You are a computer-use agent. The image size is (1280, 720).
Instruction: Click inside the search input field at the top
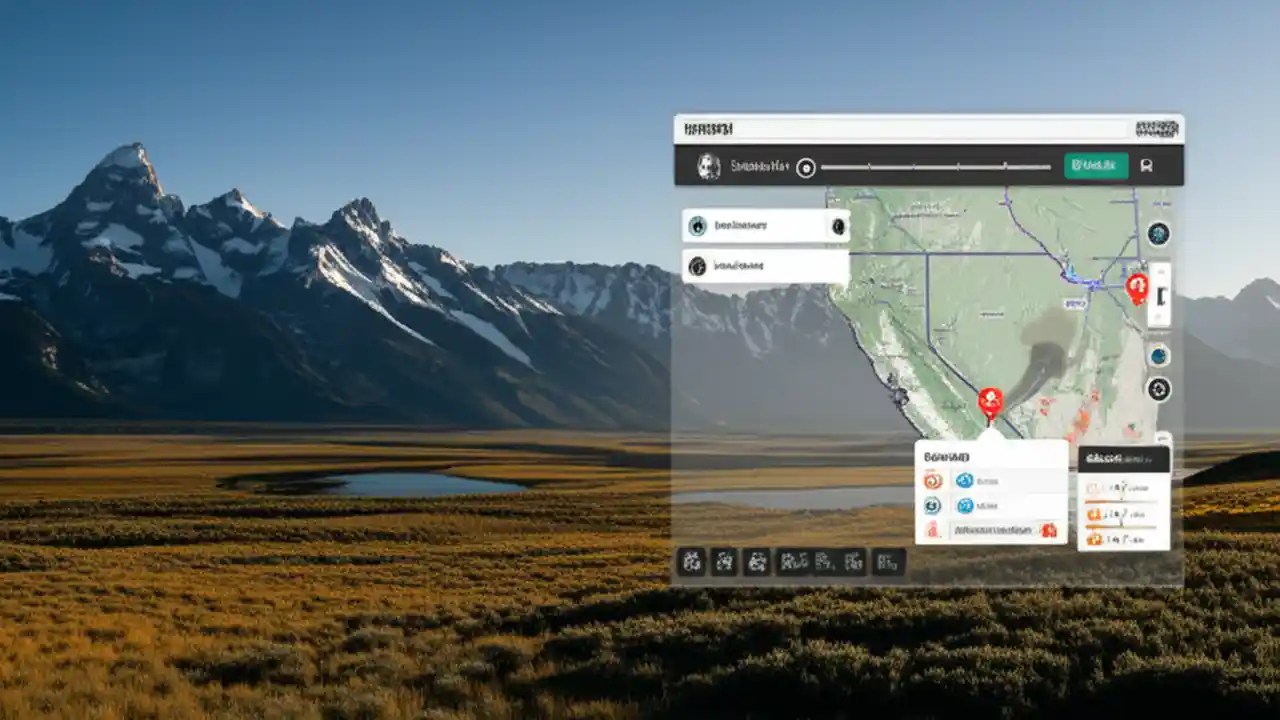coord(900,127)
